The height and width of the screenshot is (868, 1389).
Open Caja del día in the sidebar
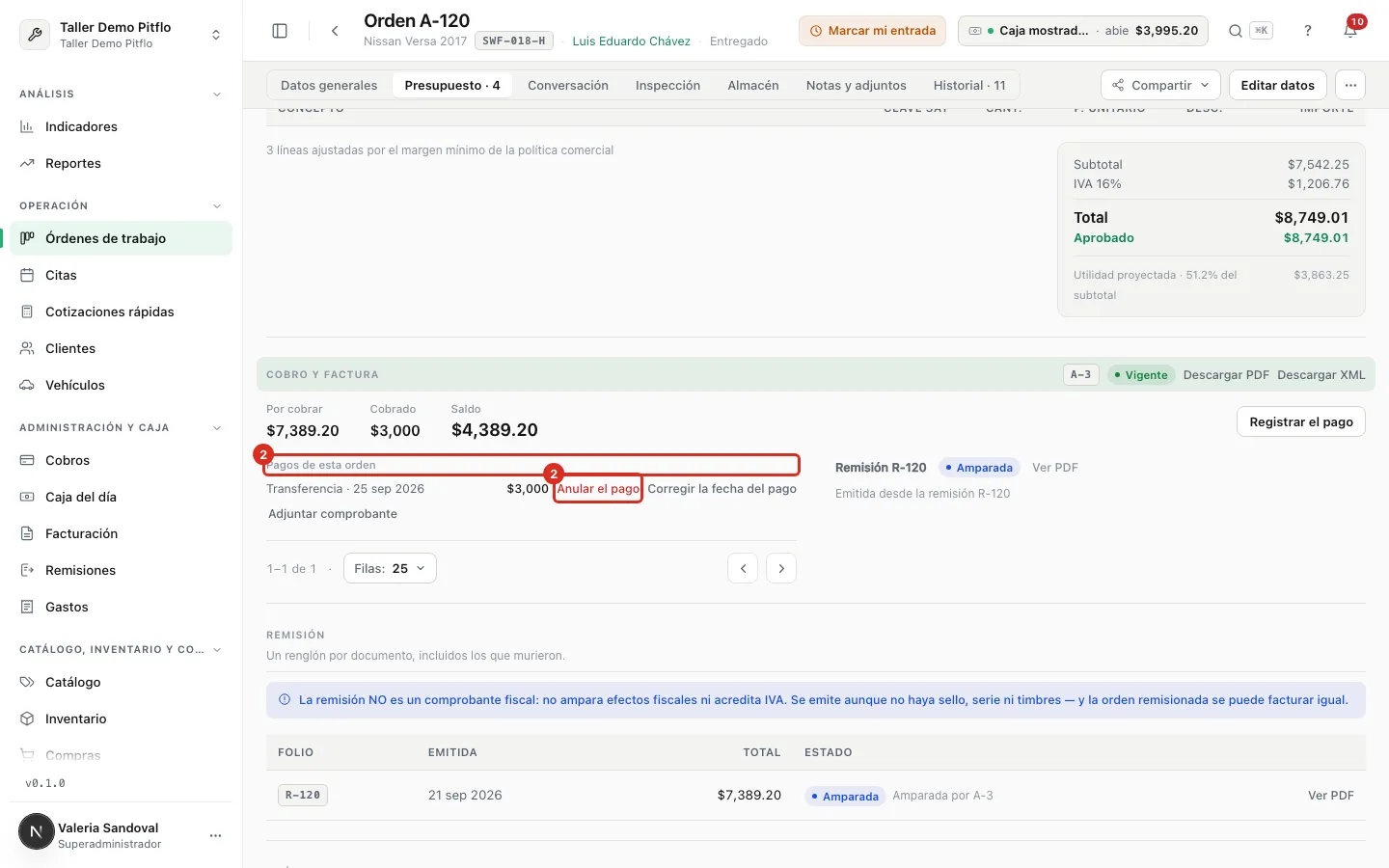pos(122,497)
